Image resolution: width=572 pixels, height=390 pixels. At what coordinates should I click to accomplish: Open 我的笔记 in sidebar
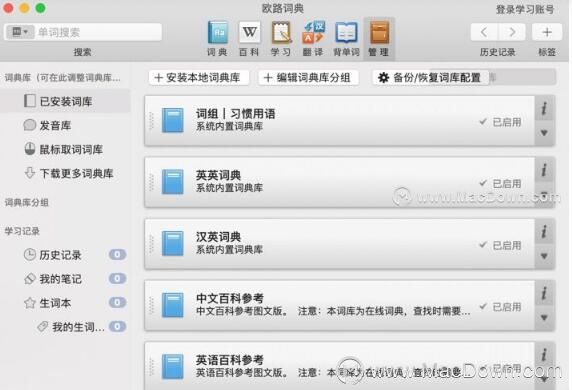tap(53, 279)
